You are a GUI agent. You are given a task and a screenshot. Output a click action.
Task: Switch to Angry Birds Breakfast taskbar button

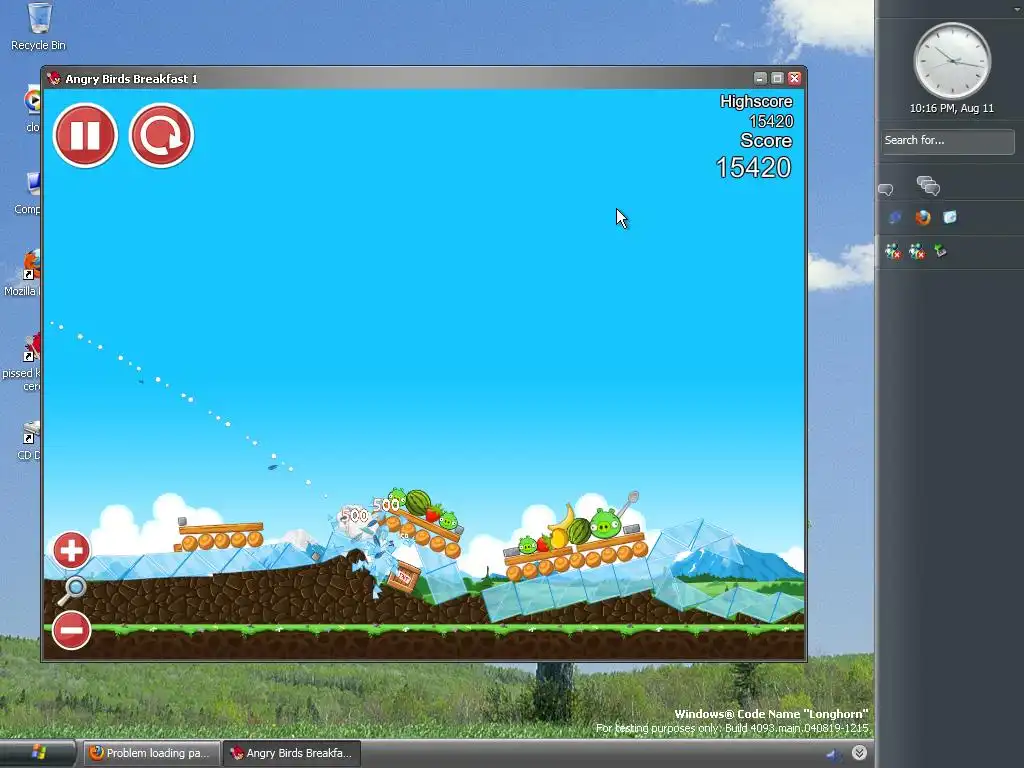tap(291, 753)
